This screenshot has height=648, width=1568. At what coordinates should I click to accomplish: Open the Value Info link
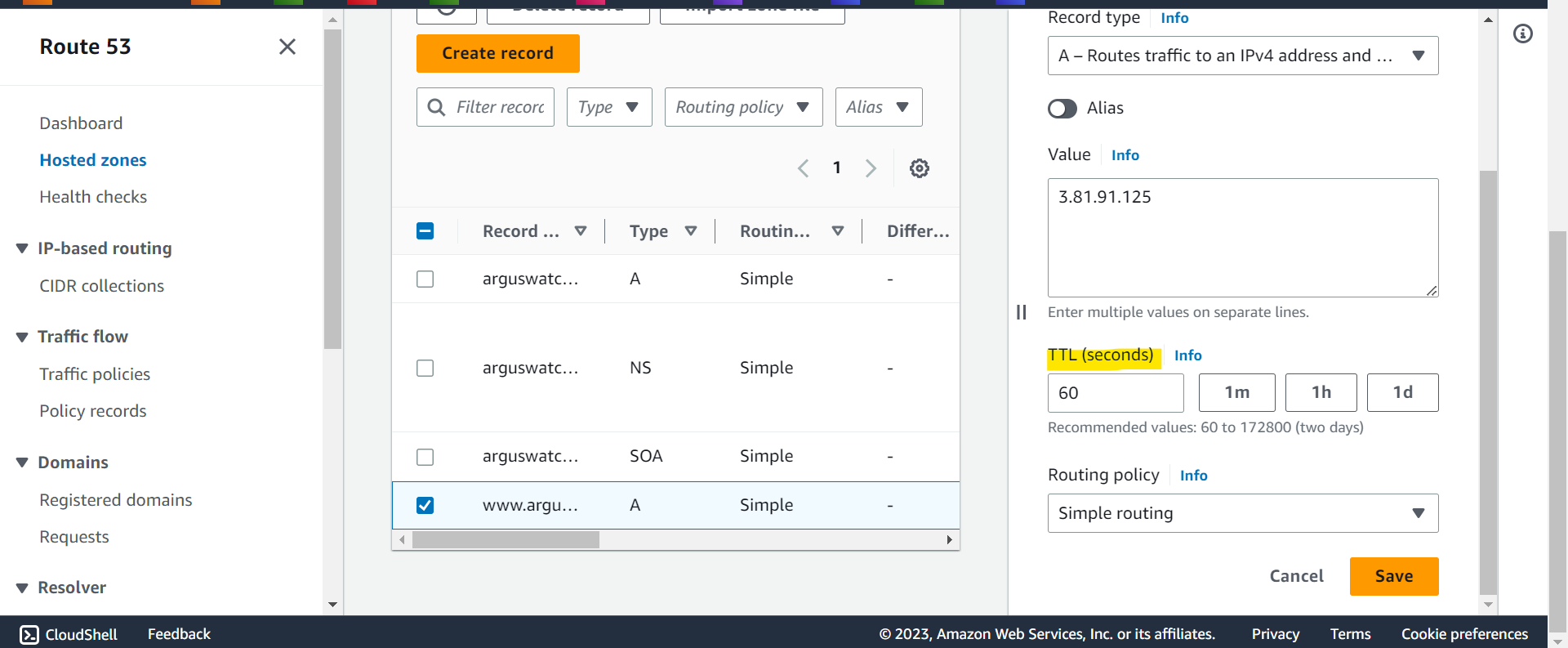point(1125,155)
